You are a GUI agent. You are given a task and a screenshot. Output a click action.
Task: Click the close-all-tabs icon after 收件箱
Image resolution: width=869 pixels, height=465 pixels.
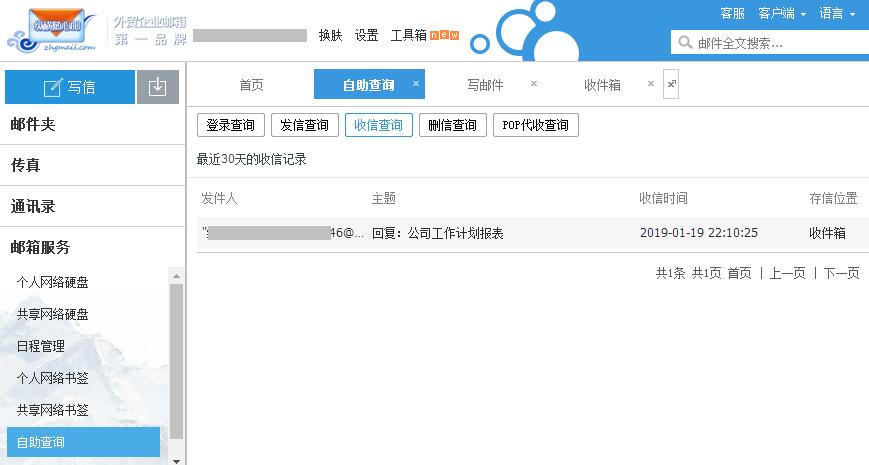pyautogui.click(x=671, y=85)
